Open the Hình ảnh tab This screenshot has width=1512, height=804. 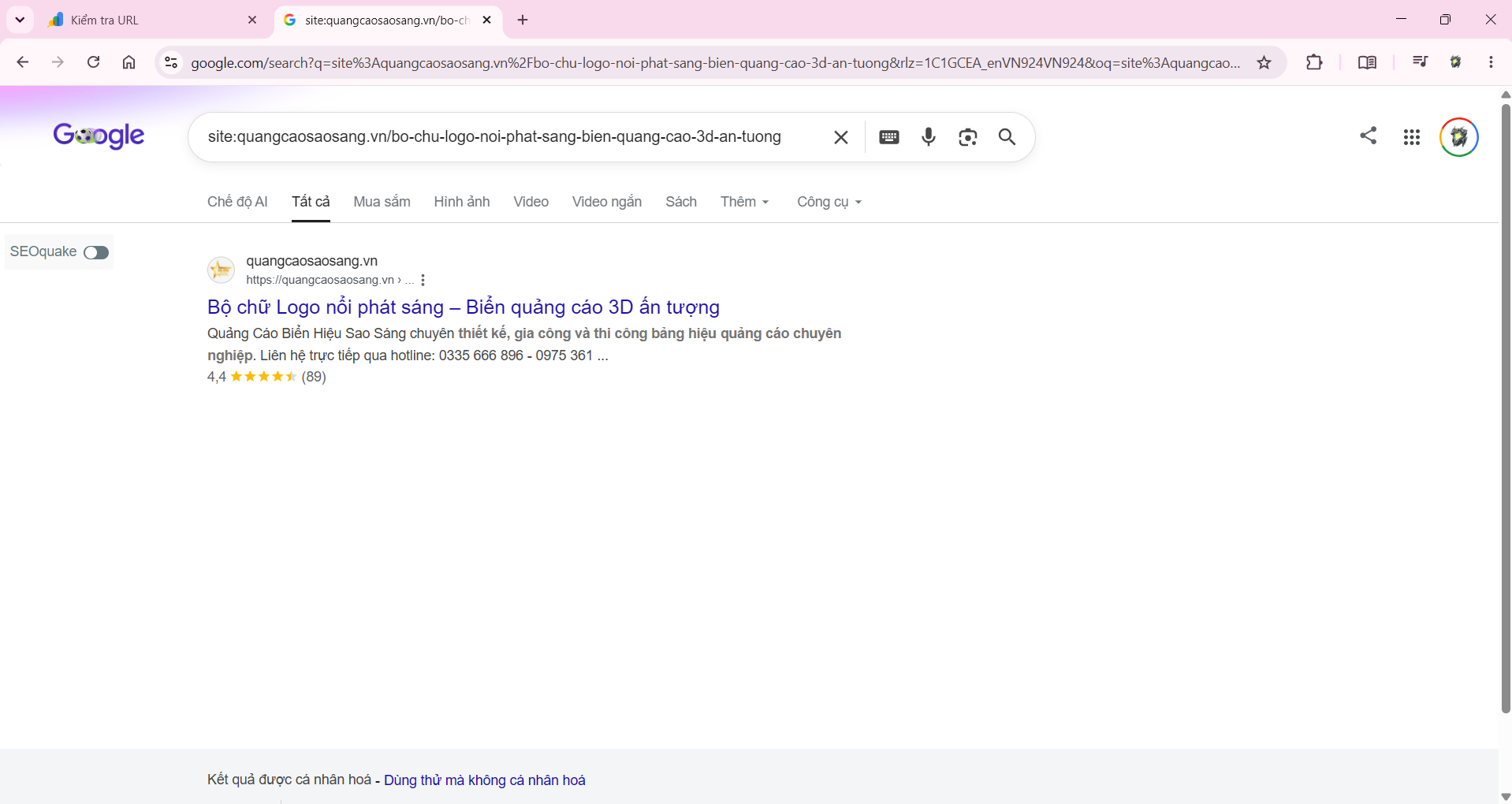click(462, 202)
